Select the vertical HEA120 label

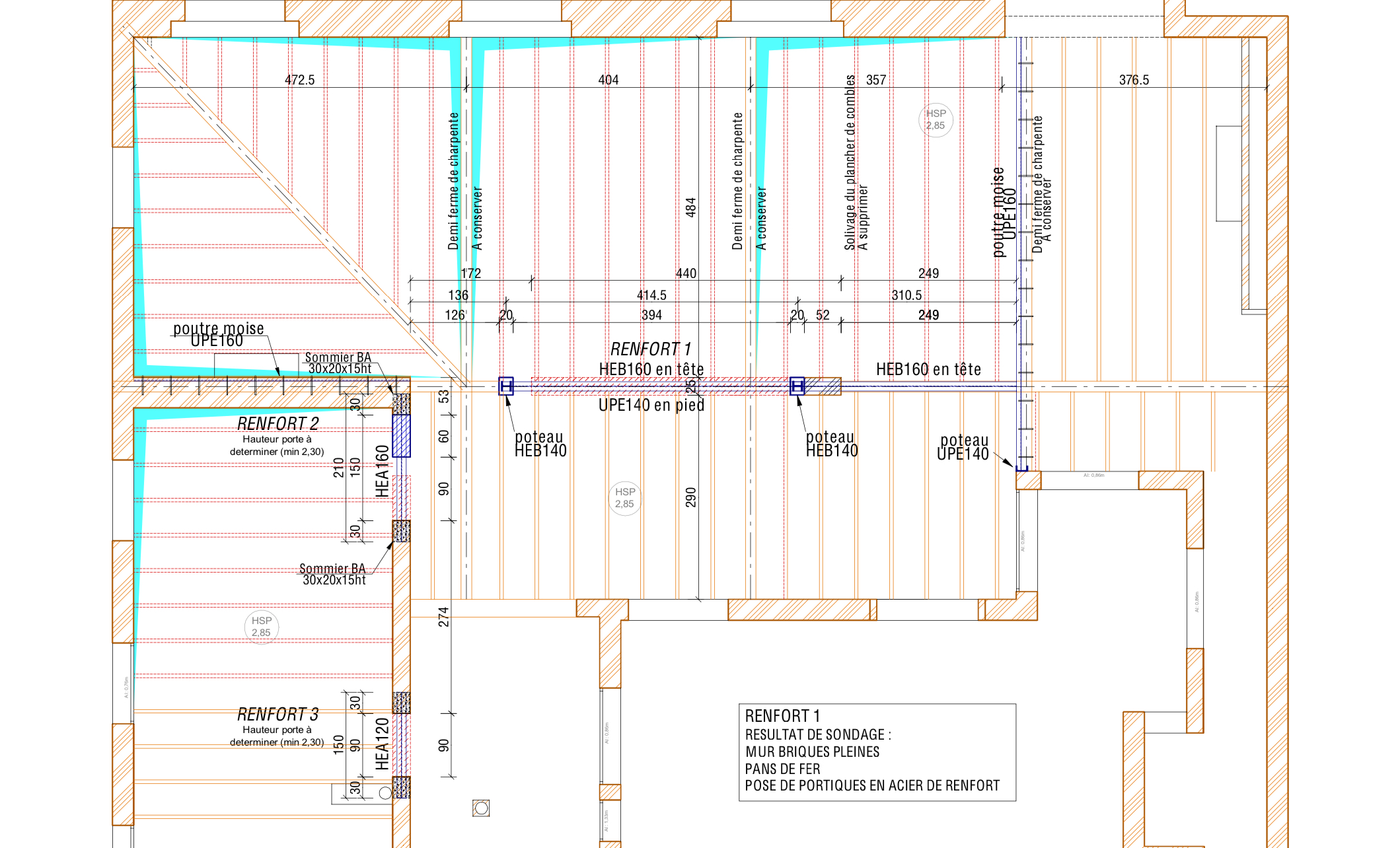pyautogui.click(x=382, y=744)
